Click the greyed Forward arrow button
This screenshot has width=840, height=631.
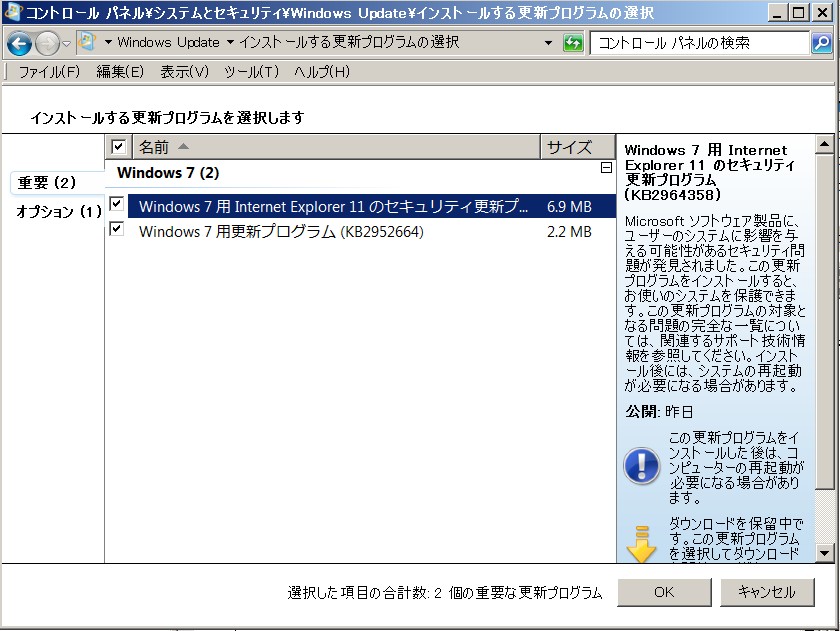(47, 44)
